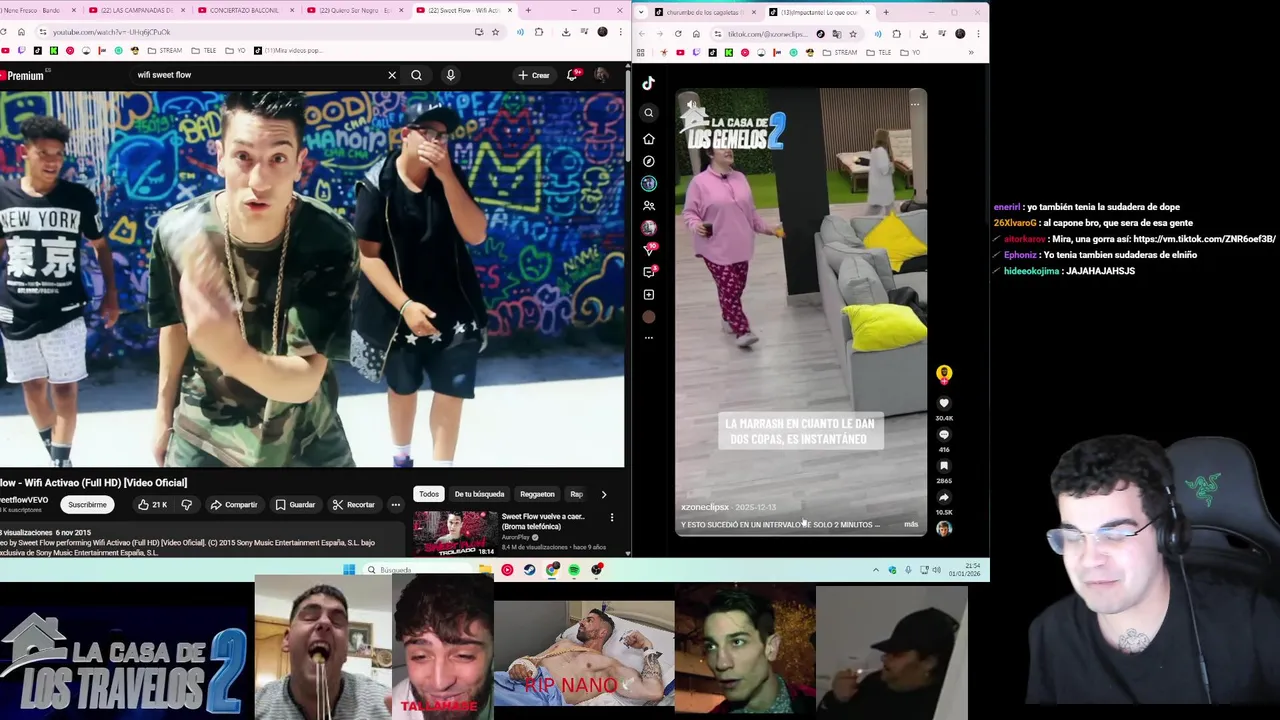Open YouTube notifications bell
The width and height of the screenshot is (1280, 720).
[572, 75]
